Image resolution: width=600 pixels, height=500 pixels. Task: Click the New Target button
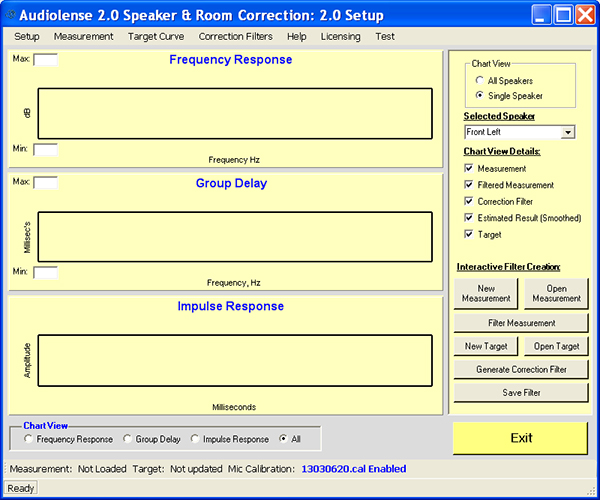[x=486, y=346]
